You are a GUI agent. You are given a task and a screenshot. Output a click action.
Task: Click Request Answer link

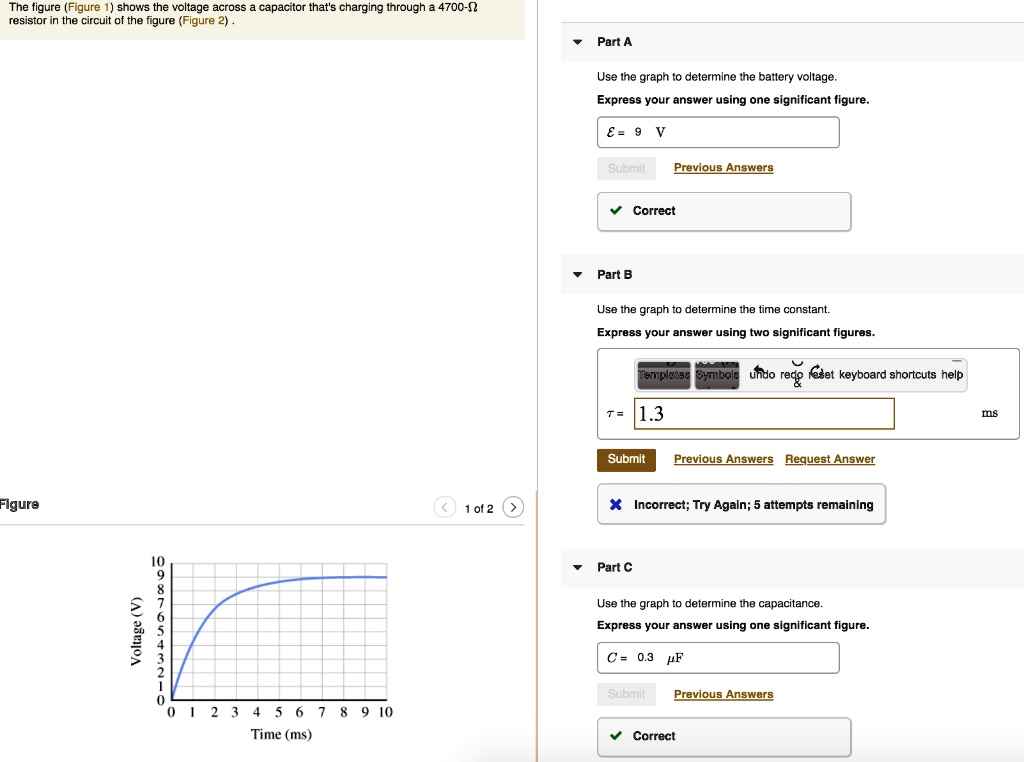point(830,459)
